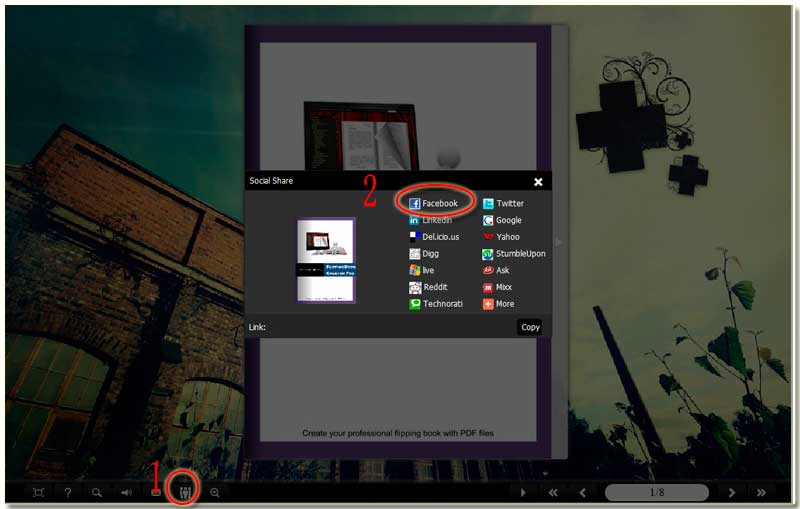Zoom in with magnifier plus icon
The width and height of the screenshot is (800, 509).
tap(215, 492)
